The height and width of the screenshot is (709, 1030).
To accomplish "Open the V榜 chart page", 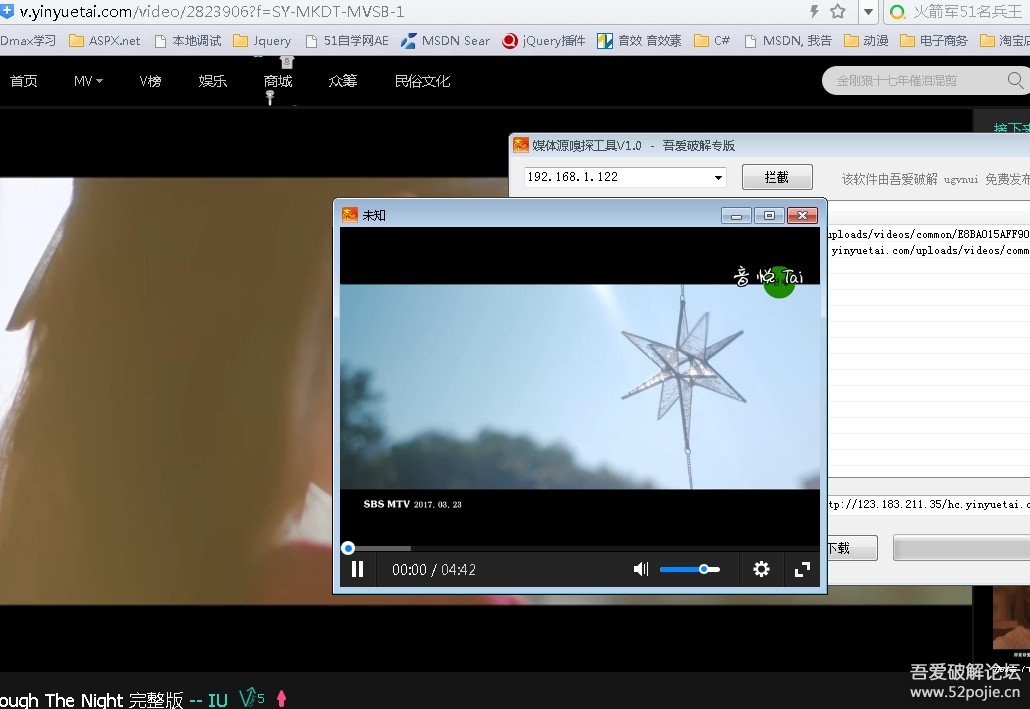I will pyautogui.click(x=150, y=81).
